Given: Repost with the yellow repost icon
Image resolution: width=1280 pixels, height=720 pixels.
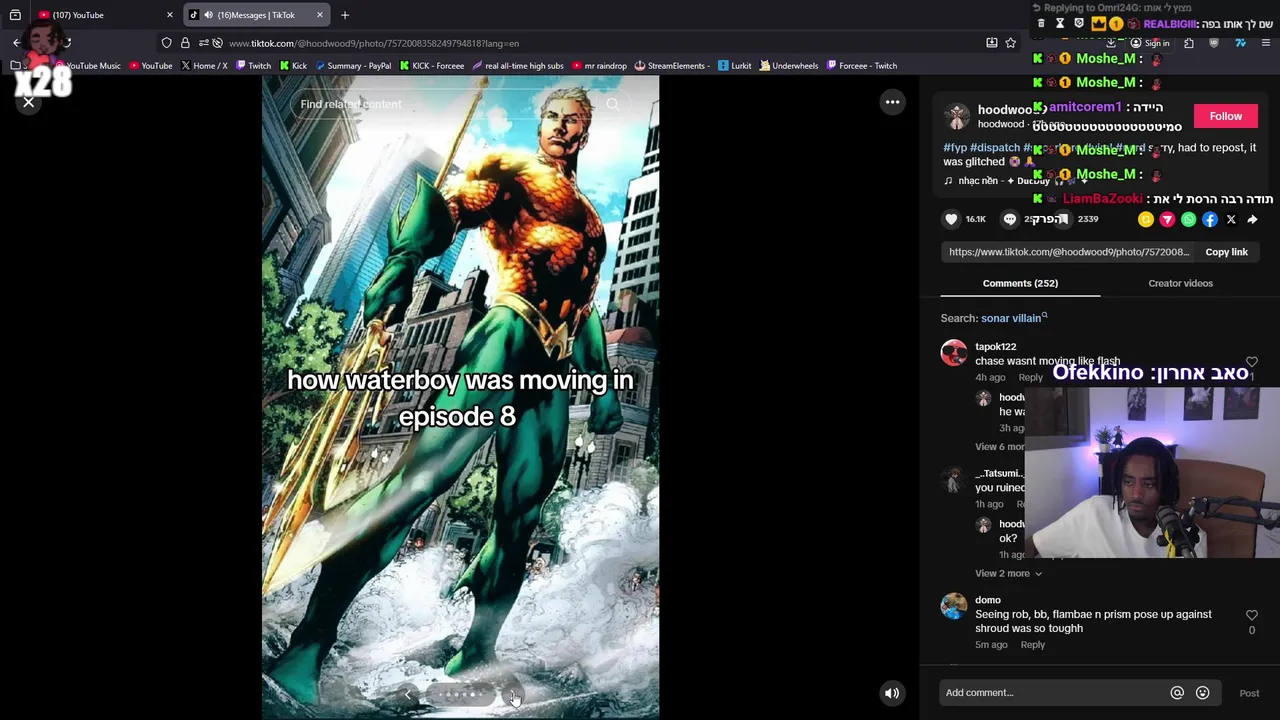Looking at the screenshot, I should (1146, 219).
